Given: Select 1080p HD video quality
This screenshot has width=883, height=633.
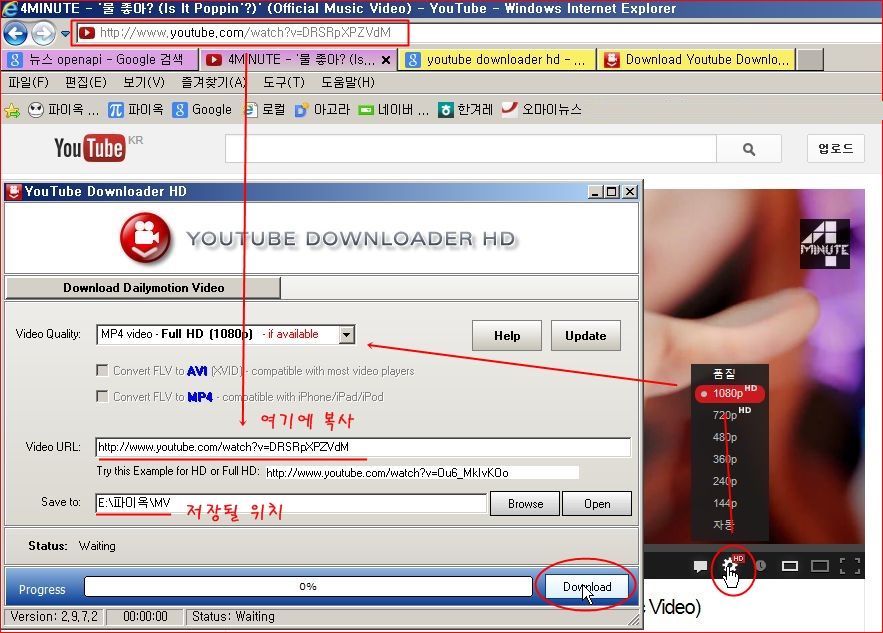Looking at the screenshot, I should (730, 393).
